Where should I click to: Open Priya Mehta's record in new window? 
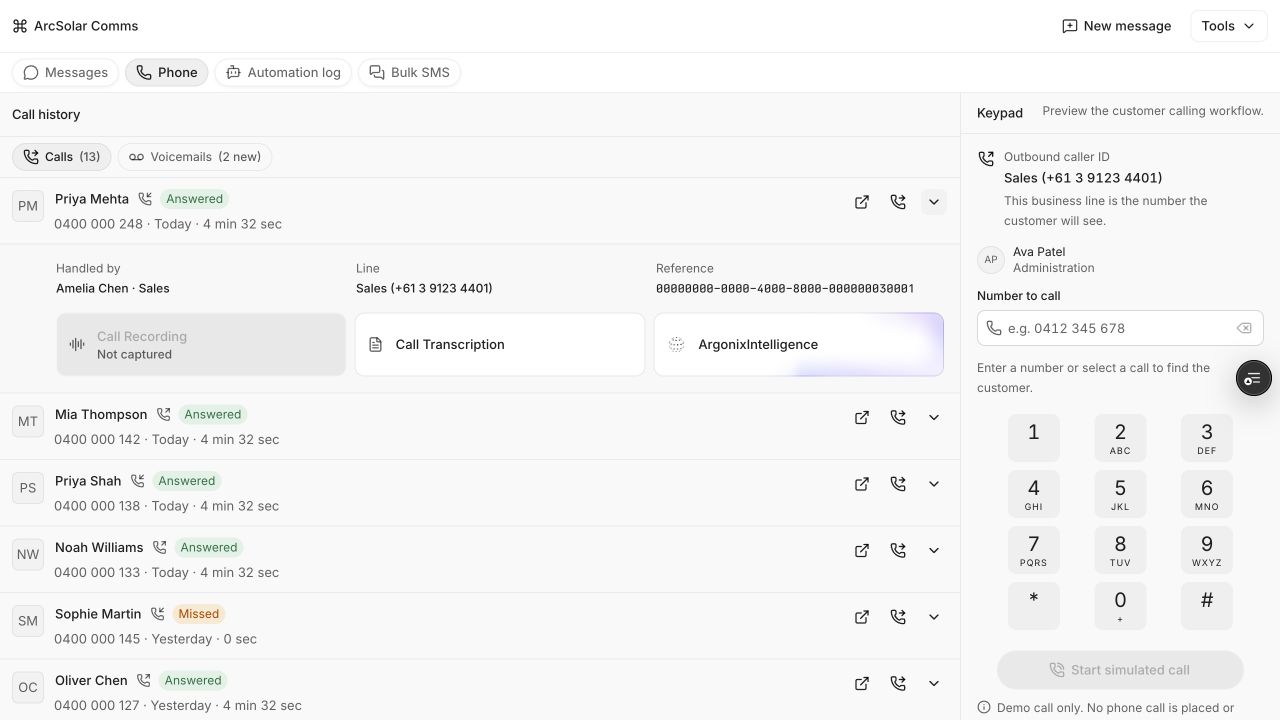point(862,202)
